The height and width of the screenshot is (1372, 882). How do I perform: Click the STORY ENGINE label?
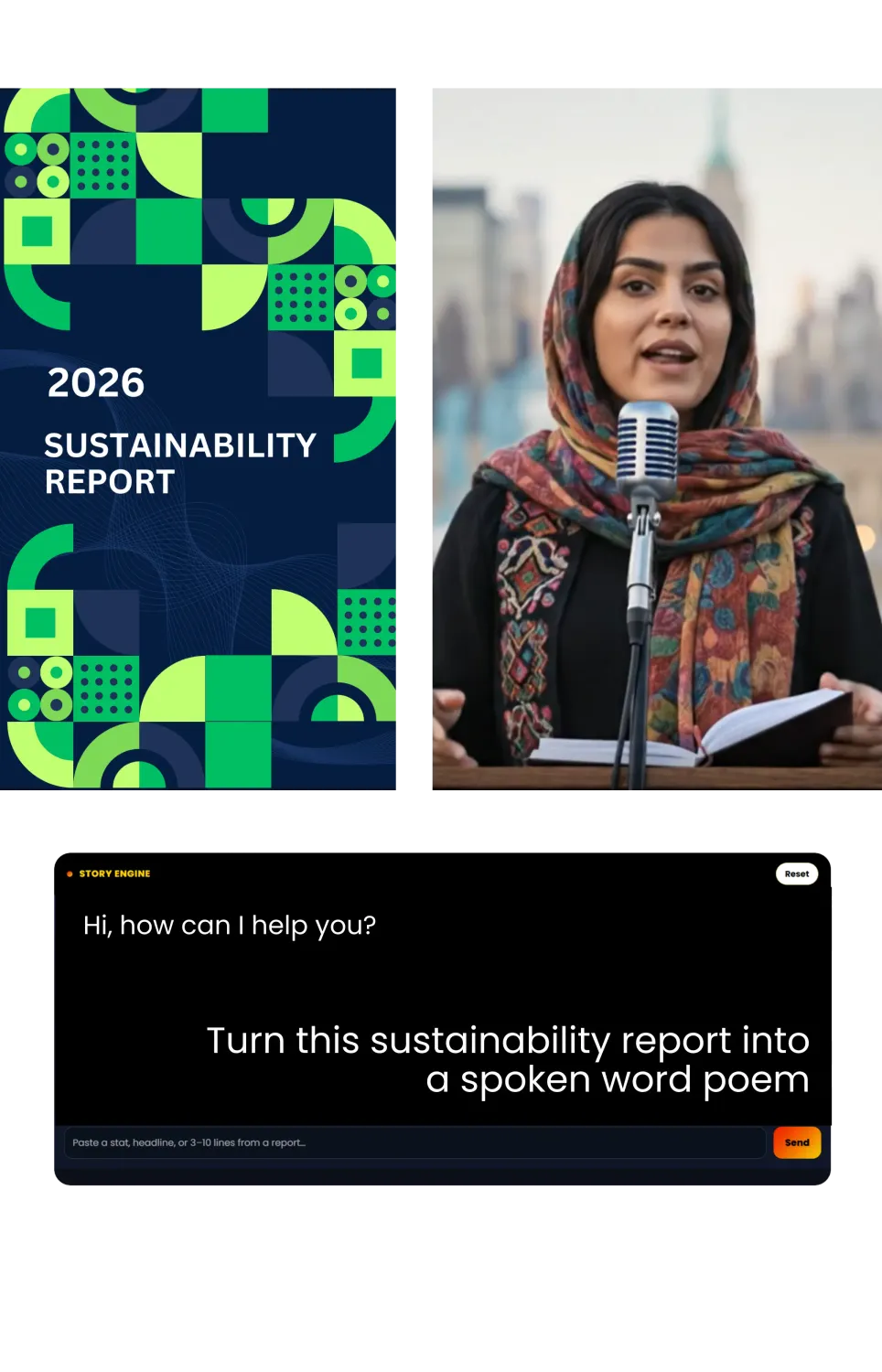(114, 874)
